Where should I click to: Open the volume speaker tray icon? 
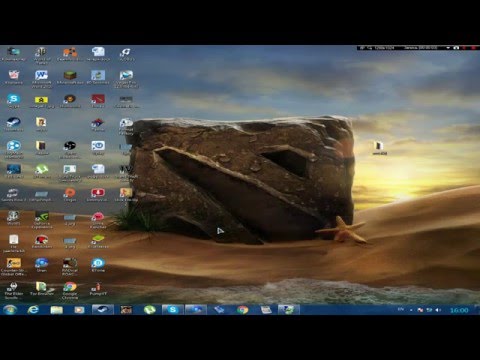click(x=438, y=310)
